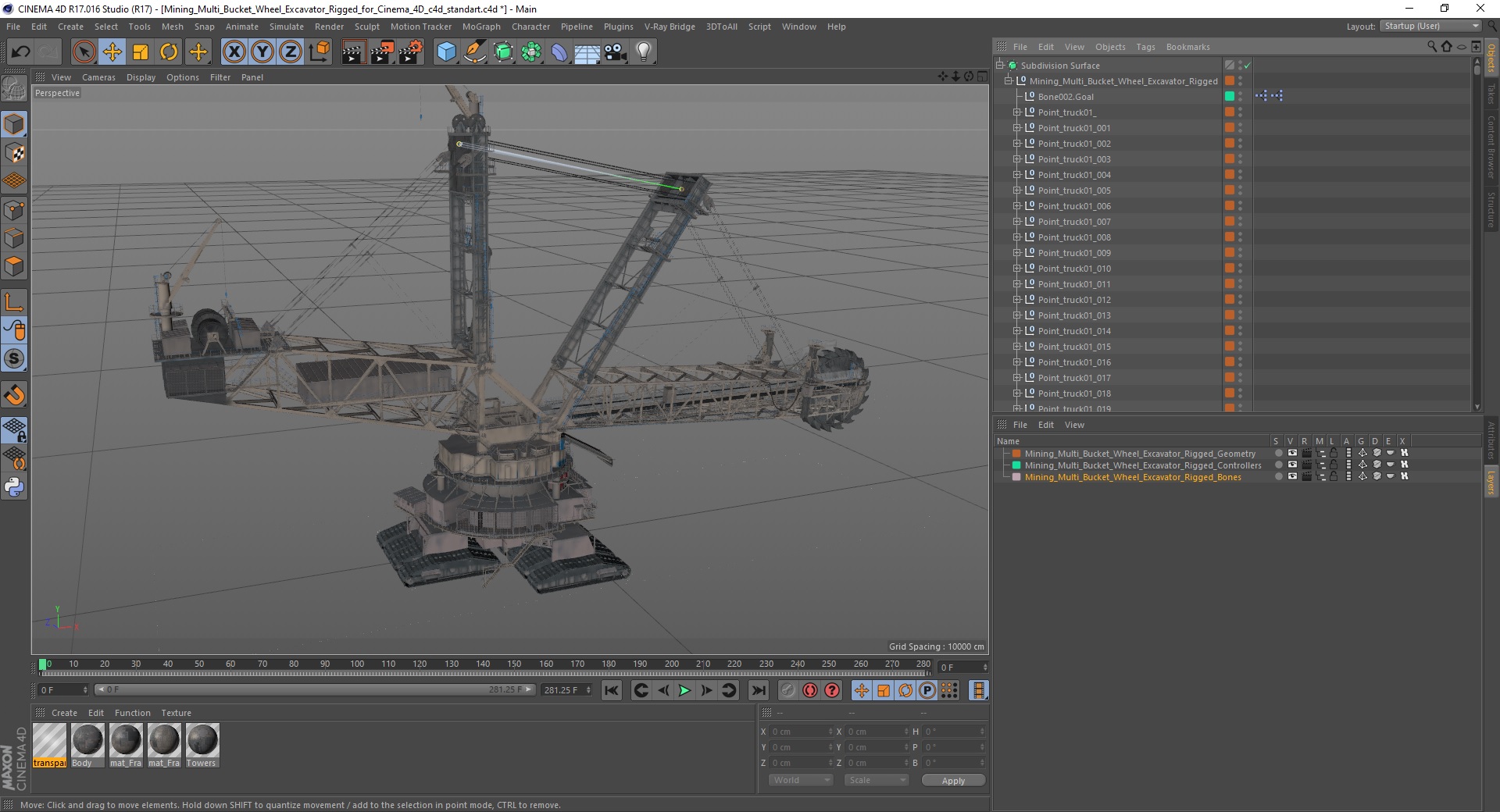Screen dimensions: 1500x812
Task: Play the animation forward
Action: pyautogui.click(x=684, y=690)
